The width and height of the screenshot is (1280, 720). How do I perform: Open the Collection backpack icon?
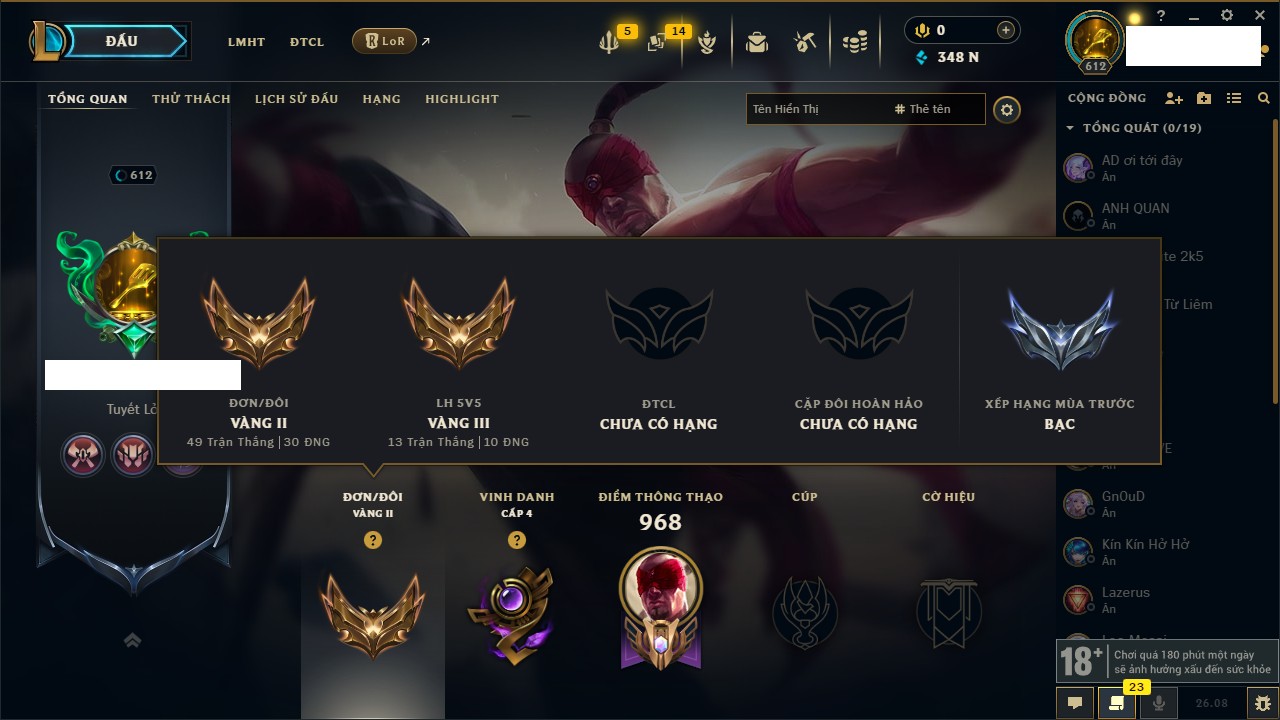pos(757,42)
